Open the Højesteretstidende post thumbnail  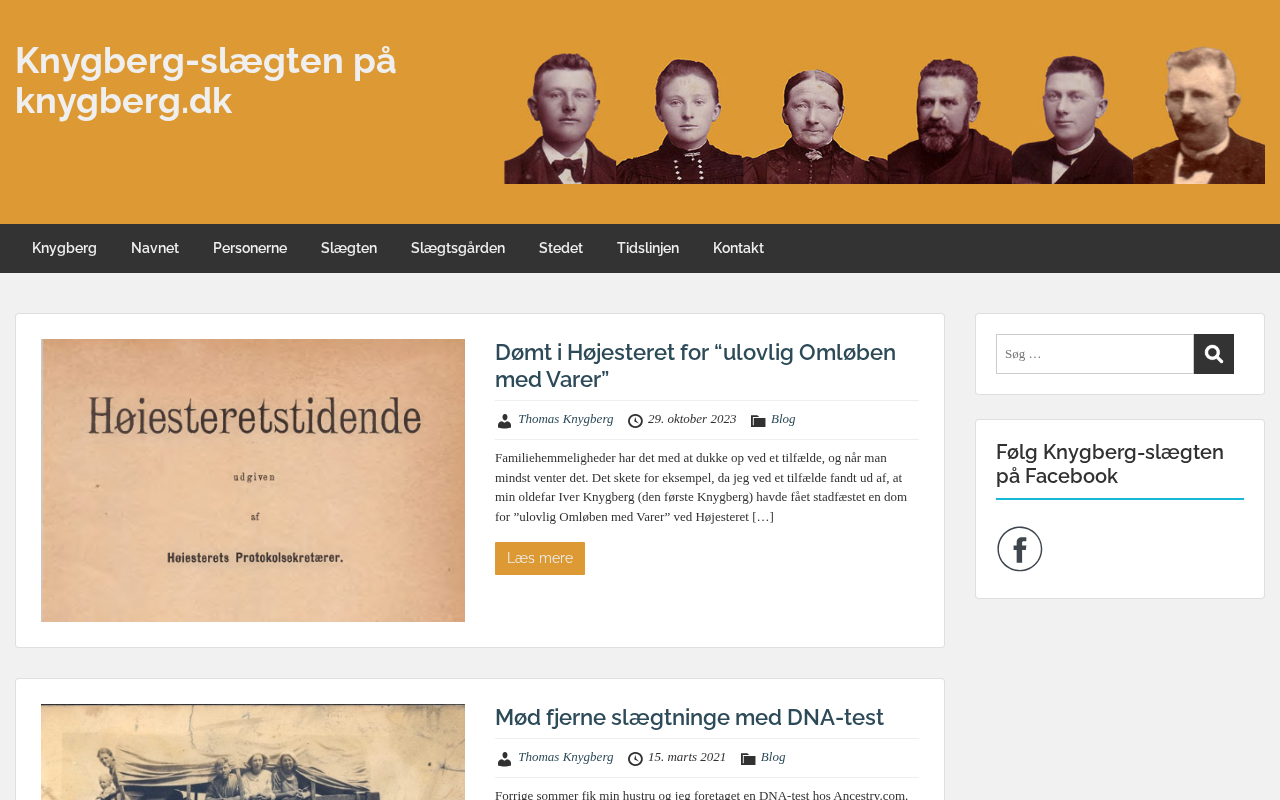tap(253, 480)
